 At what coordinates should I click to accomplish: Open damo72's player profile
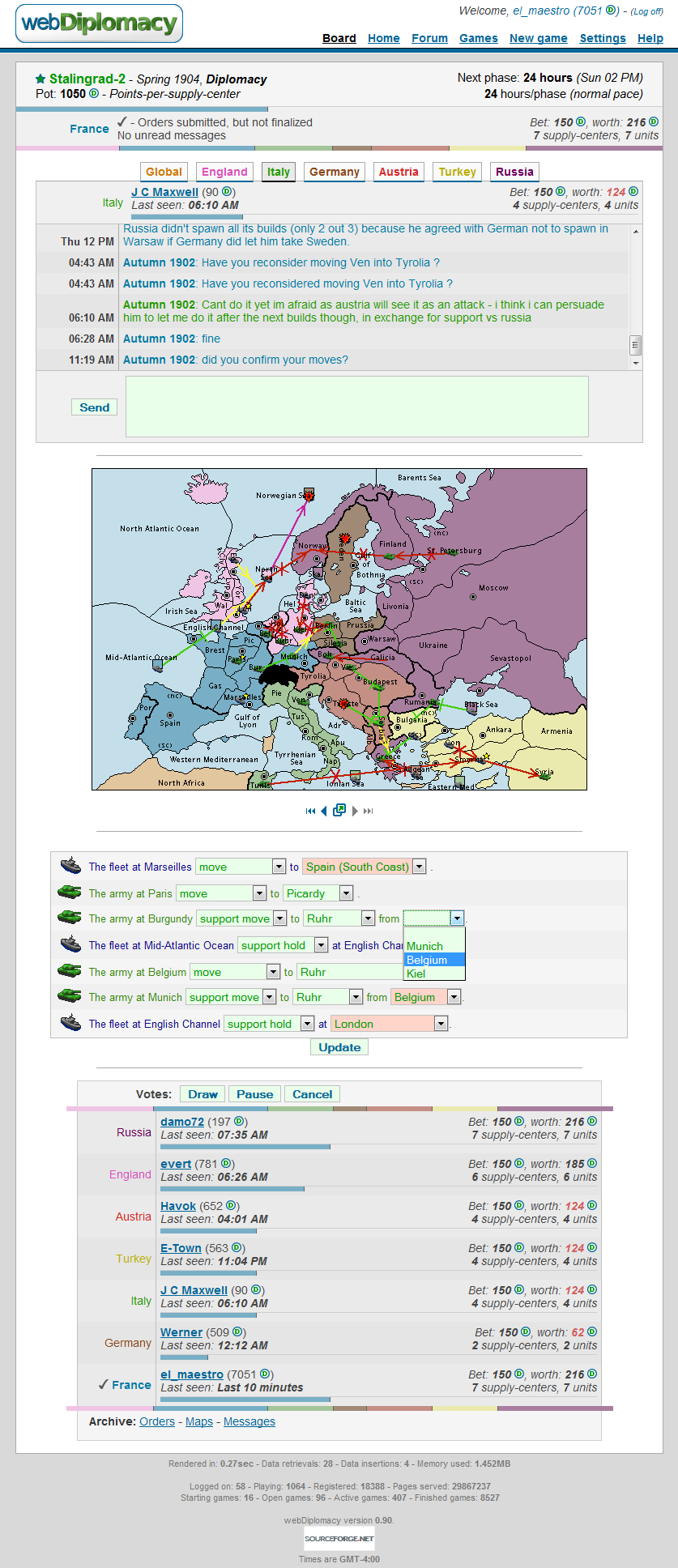tap(182, 1122)
